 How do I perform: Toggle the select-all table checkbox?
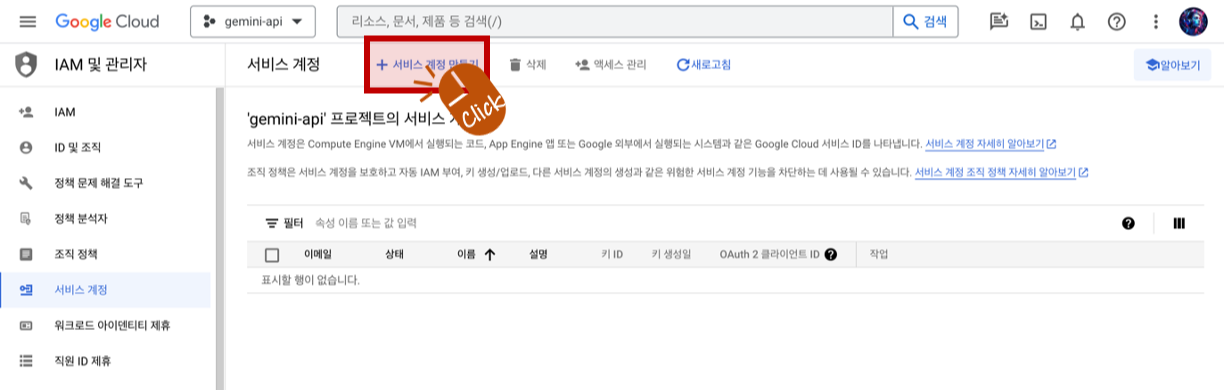(x=272, y=255)
